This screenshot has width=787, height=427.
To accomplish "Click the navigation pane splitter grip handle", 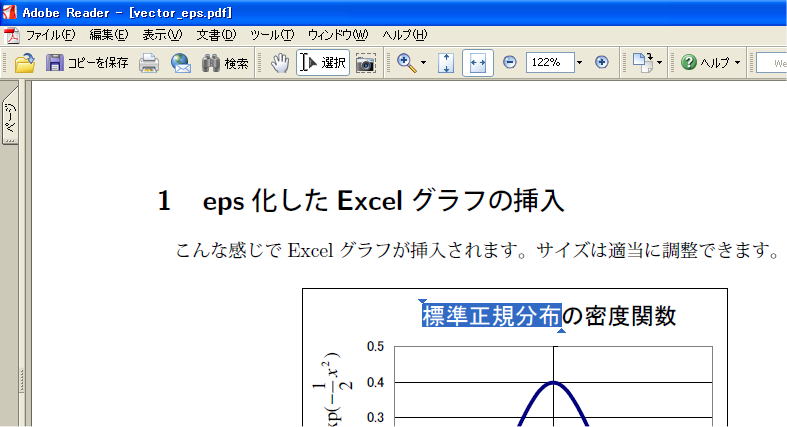I will click(21, 381).
